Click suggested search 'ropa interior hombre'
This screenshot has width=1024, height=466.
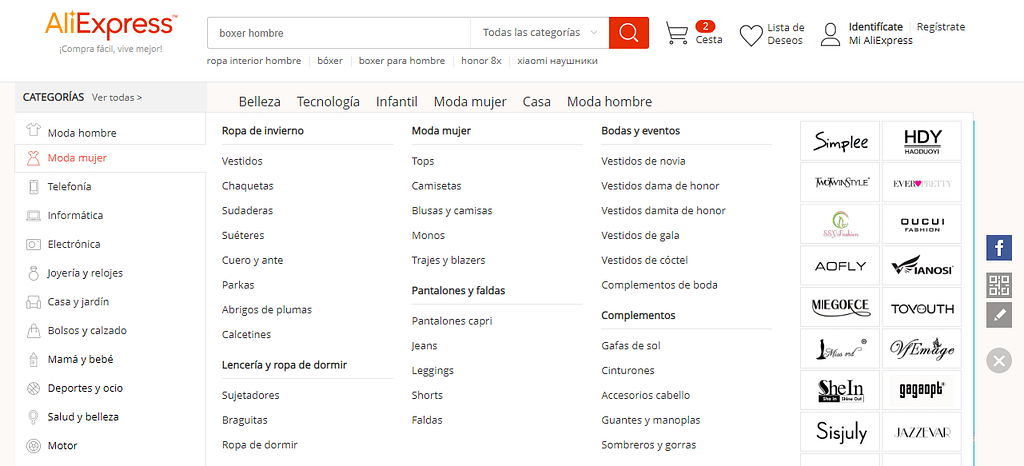pyautogui.click(x=254, y=61)
